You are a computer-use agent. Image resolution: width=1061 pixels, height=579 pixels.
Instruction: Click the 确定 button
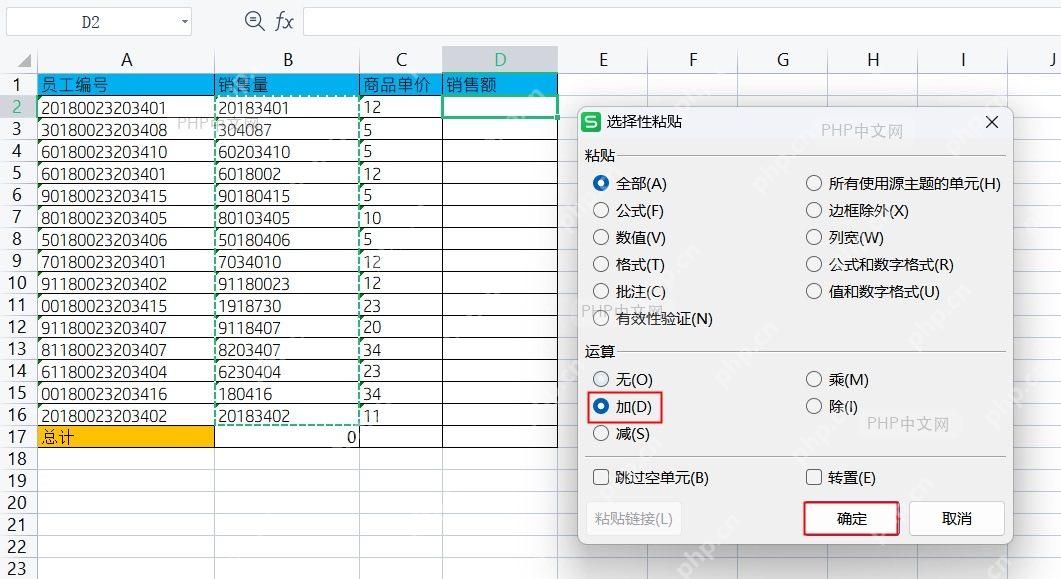click(x=851, y=519)
